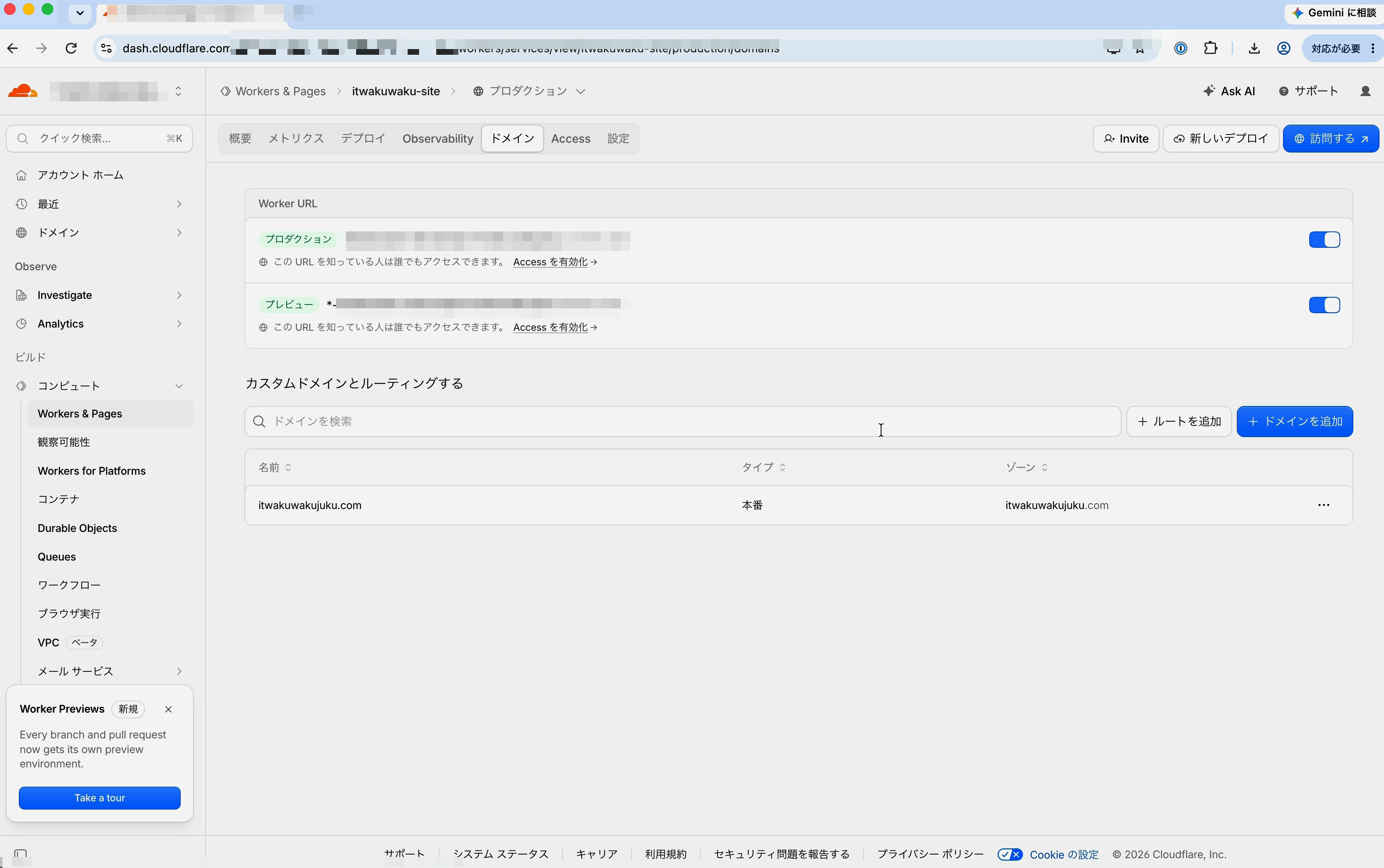Toggle the Cookie の設定 switch icon
Viewport: 1384px width, 868px height.
tap(1010, 854)
